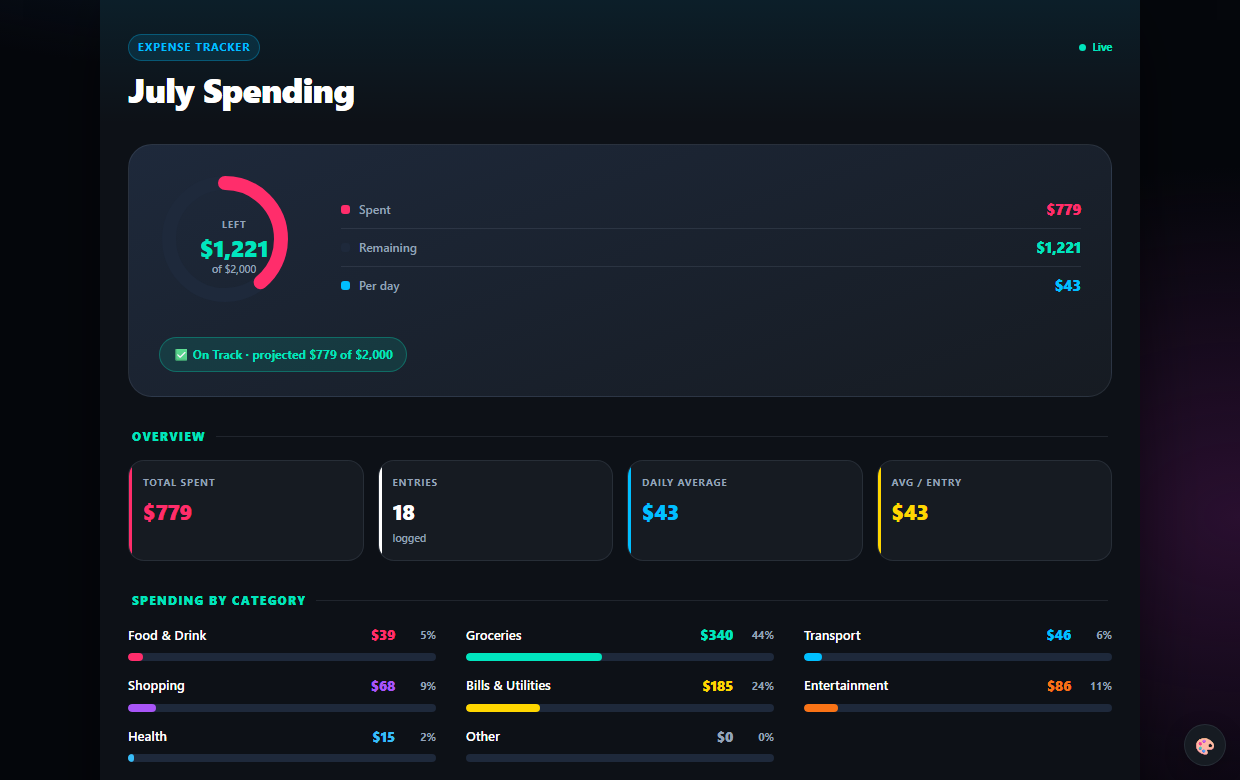This screenshot has height=780, width=1240.
Task: Click the $15 Health amount
Action: click(x=384, y=737)
